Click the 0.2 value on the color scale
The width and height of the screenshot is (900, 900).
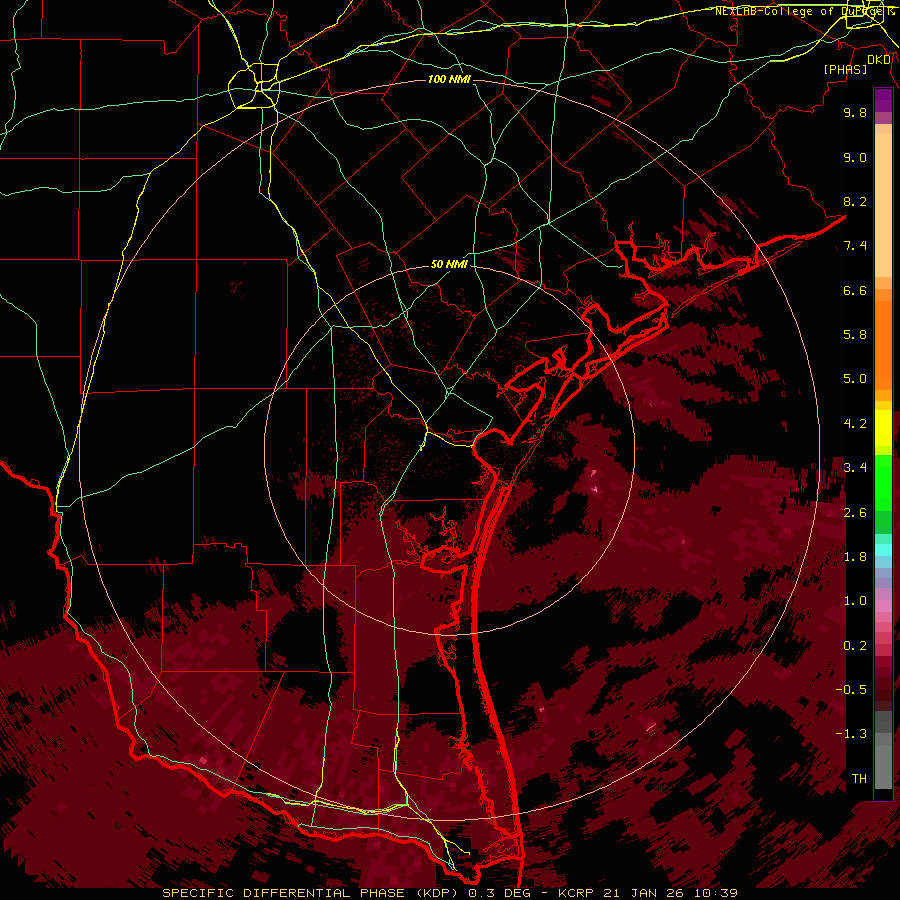[x=855, y=646]
